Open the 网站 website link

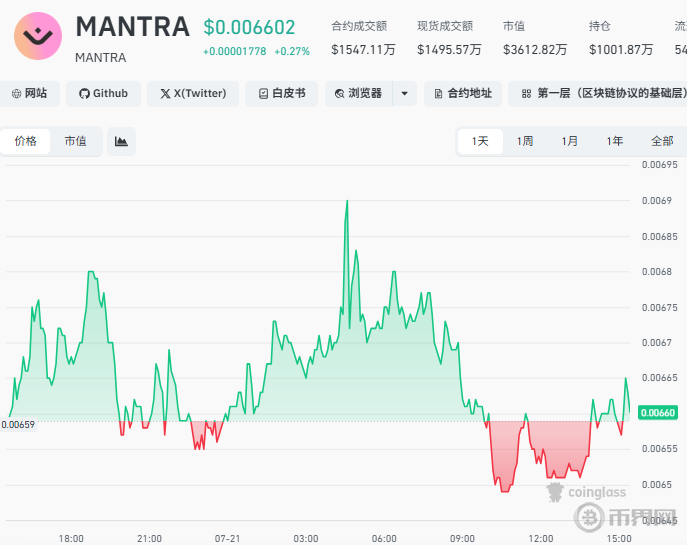click(29, 93)
